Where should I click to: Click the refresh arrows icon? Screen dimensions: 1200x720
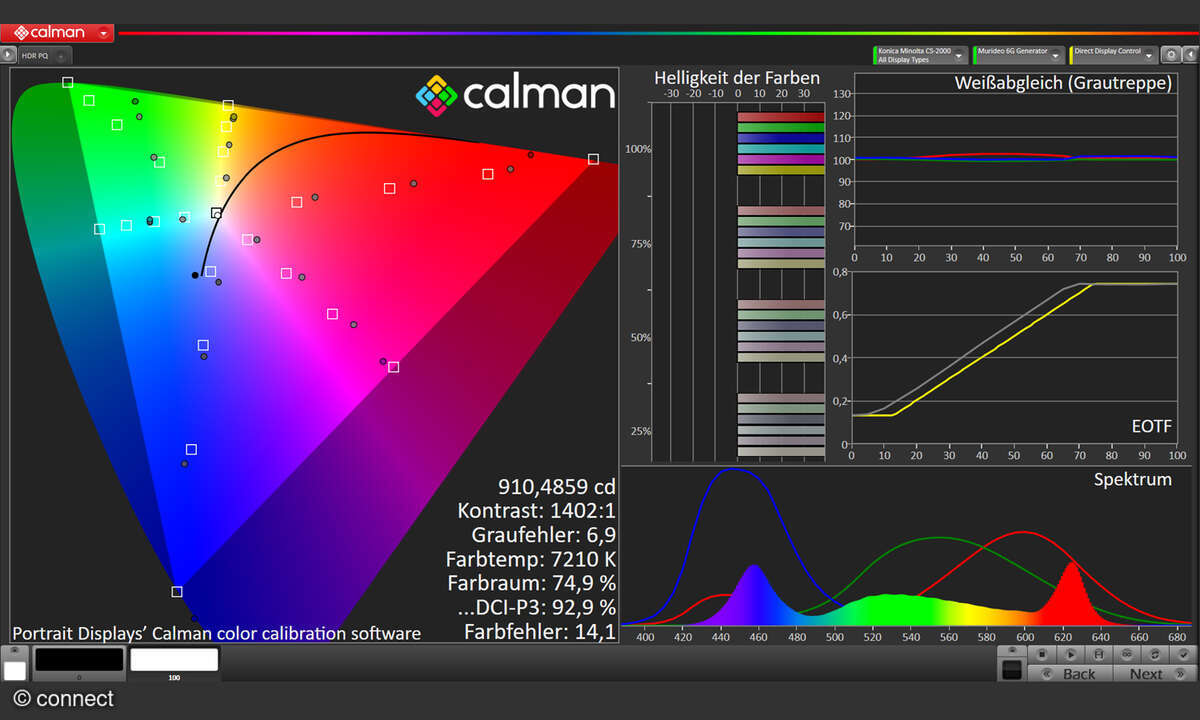1154,654
